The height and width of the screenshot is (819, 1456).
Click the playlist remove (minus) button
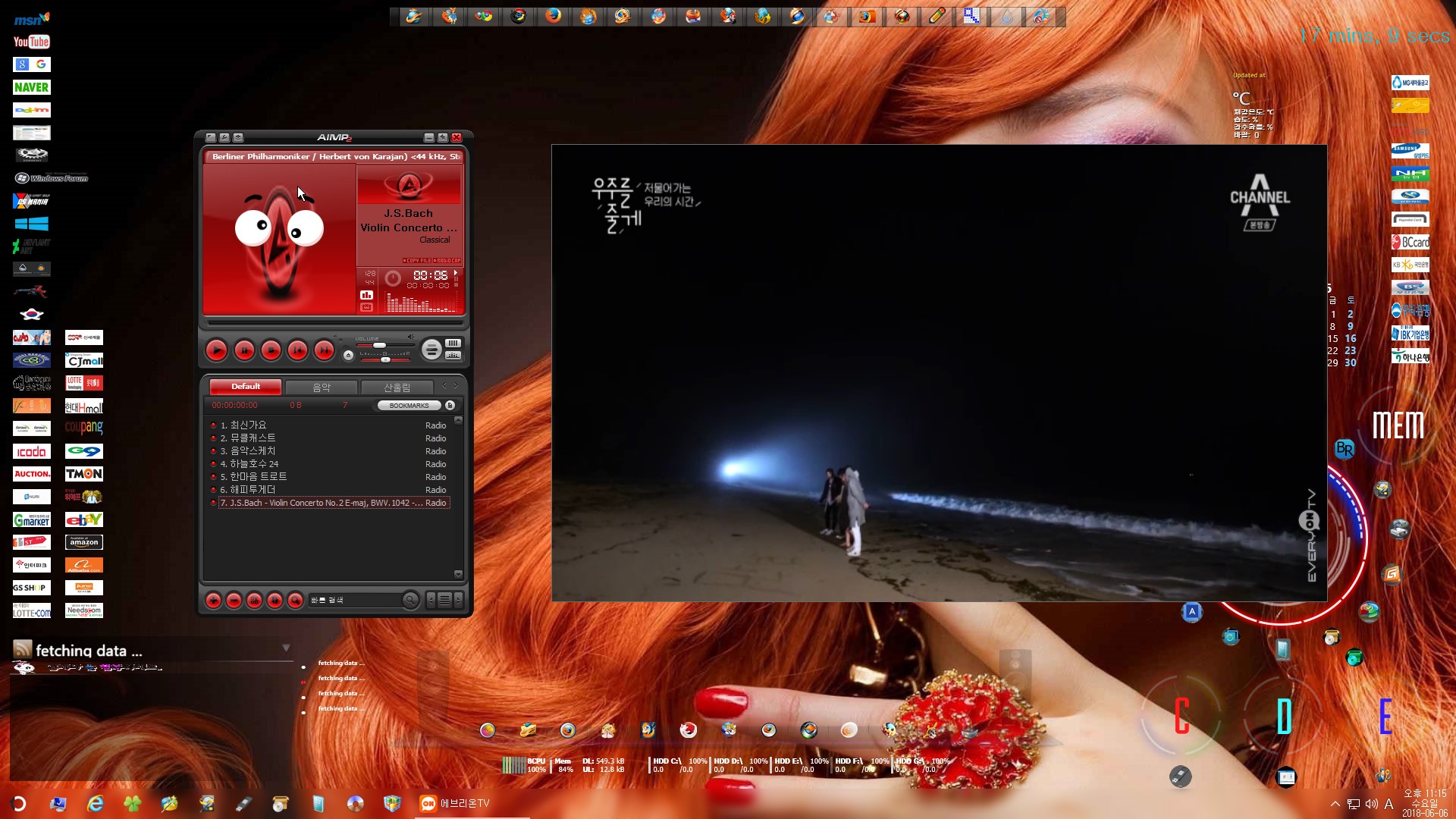pos(234,601)
